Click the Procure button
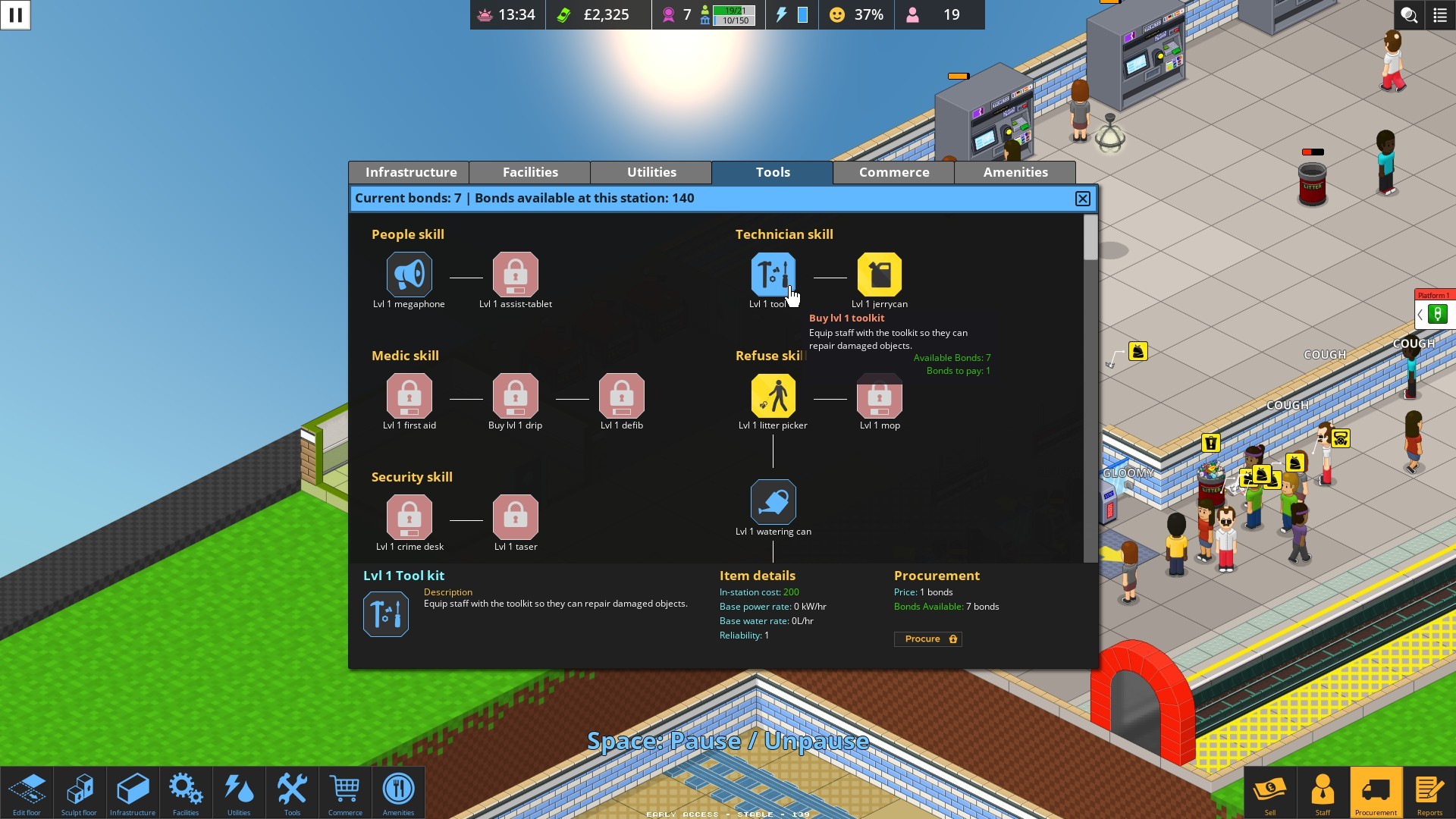This screenshot has width=1456, height=819. (x=928, y=638)
